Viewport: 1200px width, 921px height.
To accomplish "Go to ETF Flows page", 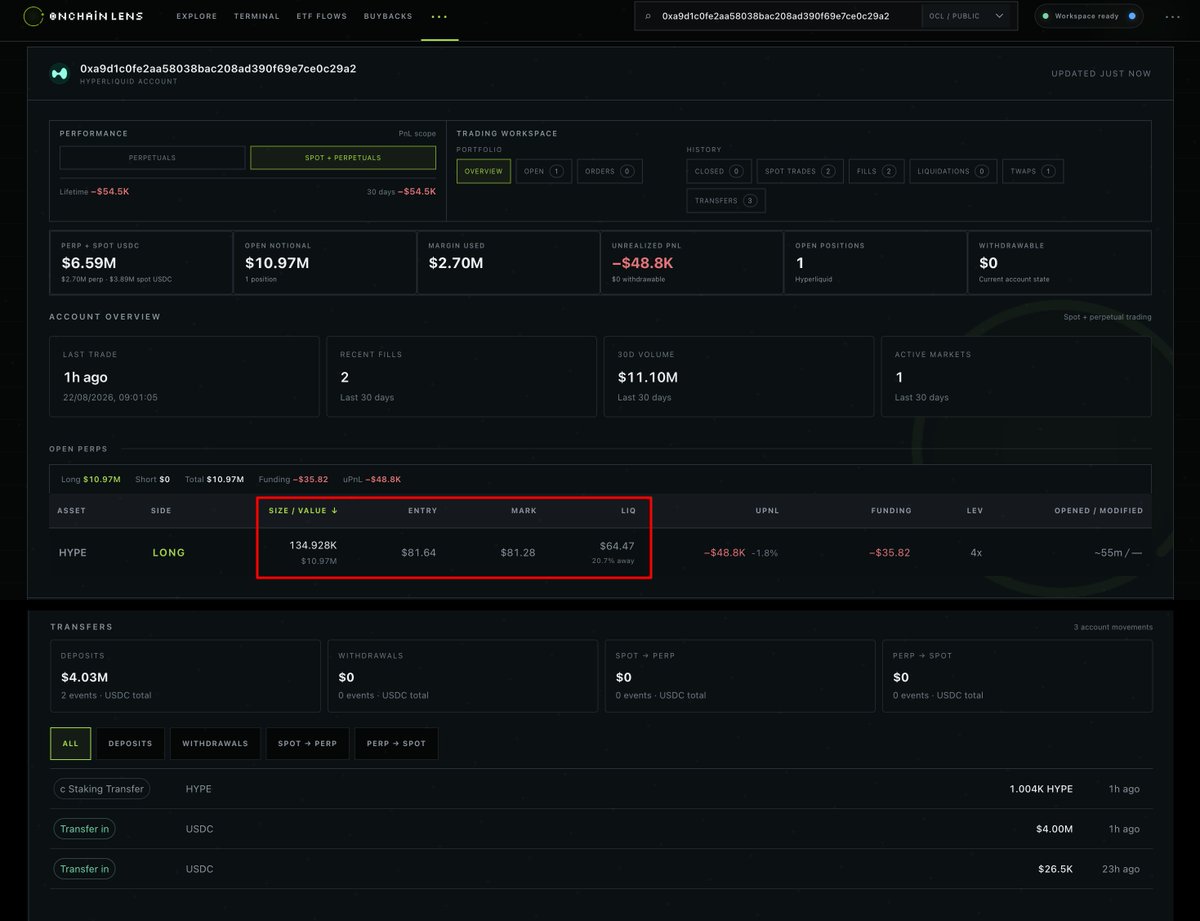I will (x=321, y=16).
